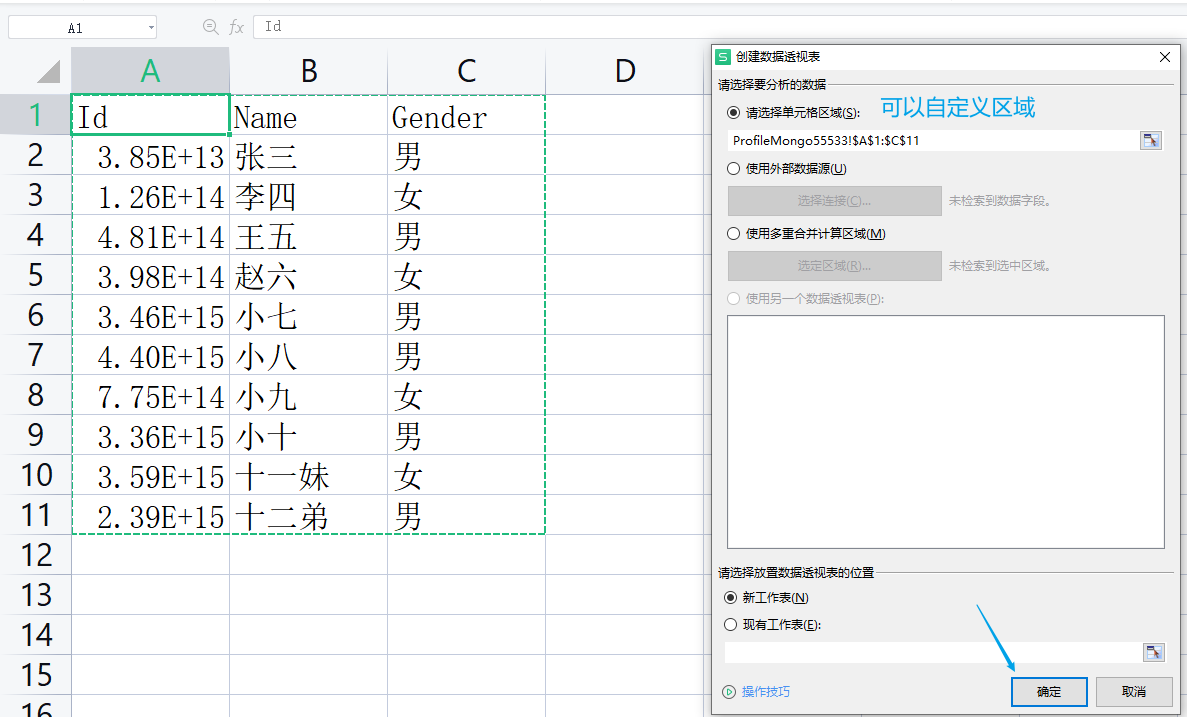
Task: Click the 确定 button
Action: 1048,691
